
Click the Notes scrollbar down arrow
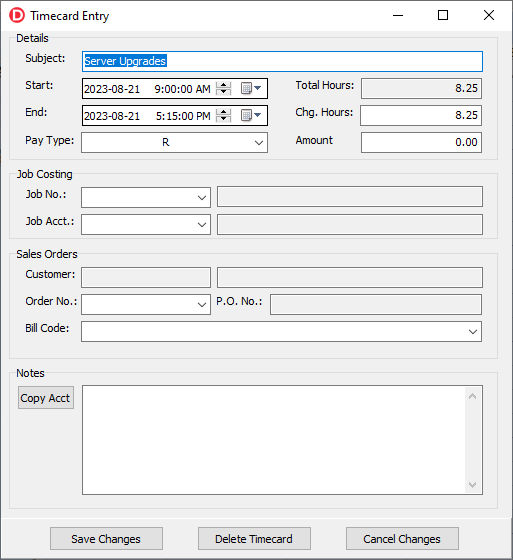tap(472, 485)
